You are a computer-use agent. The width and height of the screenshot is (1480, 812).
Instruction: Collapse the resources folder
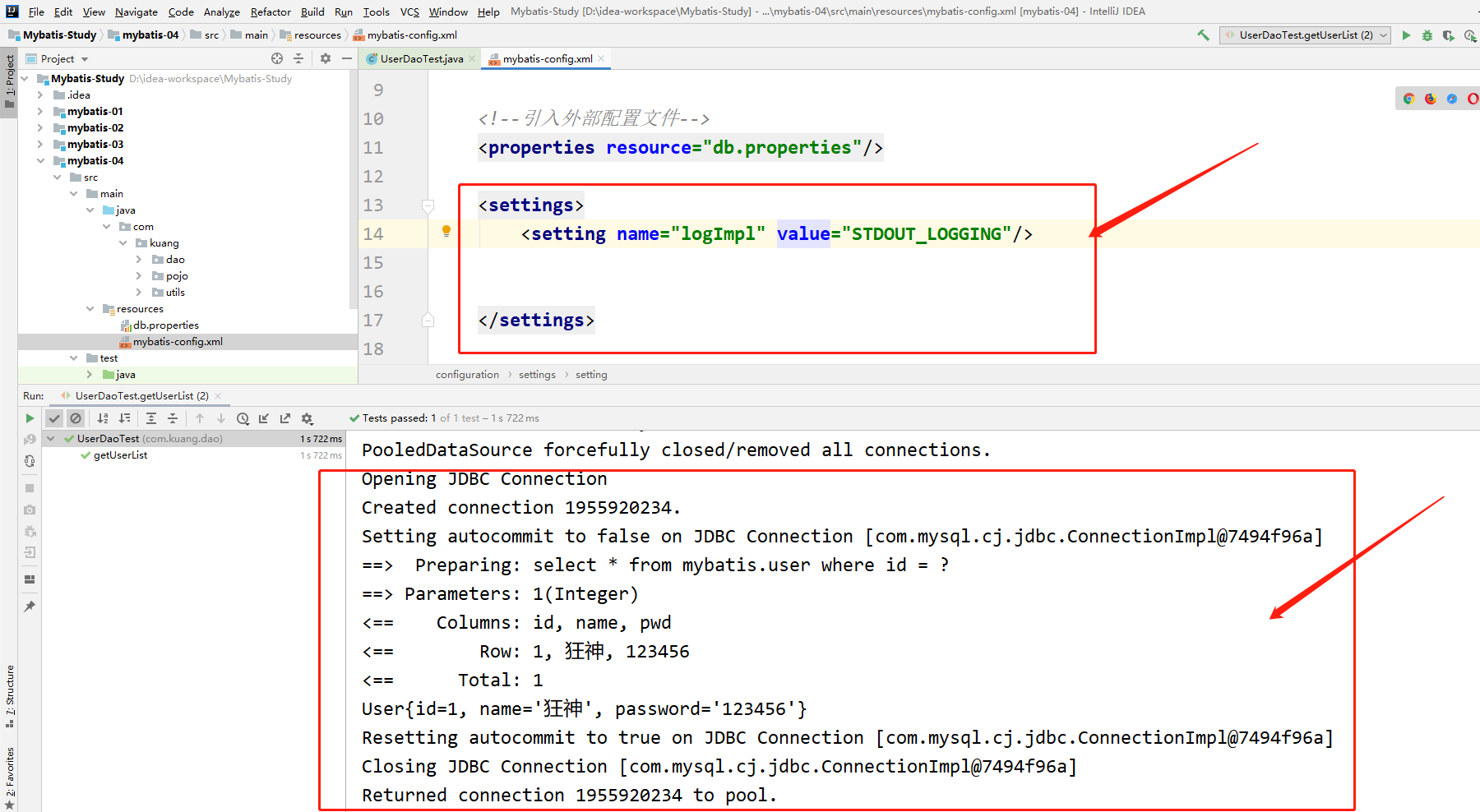[x=90, y=309]
